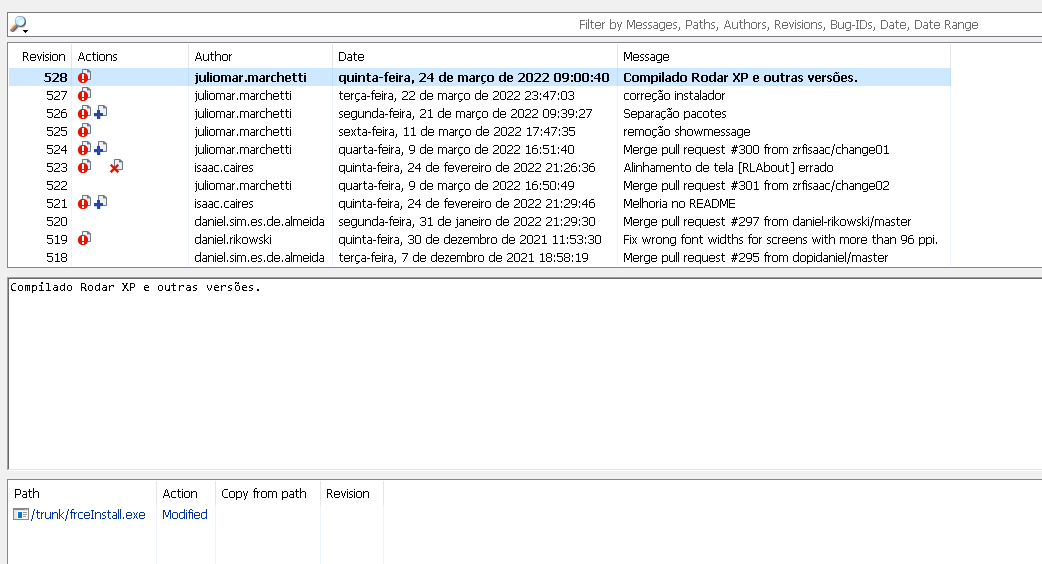Click inside the commit message text pane
The height and width of the screenshot is (564, 1042).
click(525, 374)
